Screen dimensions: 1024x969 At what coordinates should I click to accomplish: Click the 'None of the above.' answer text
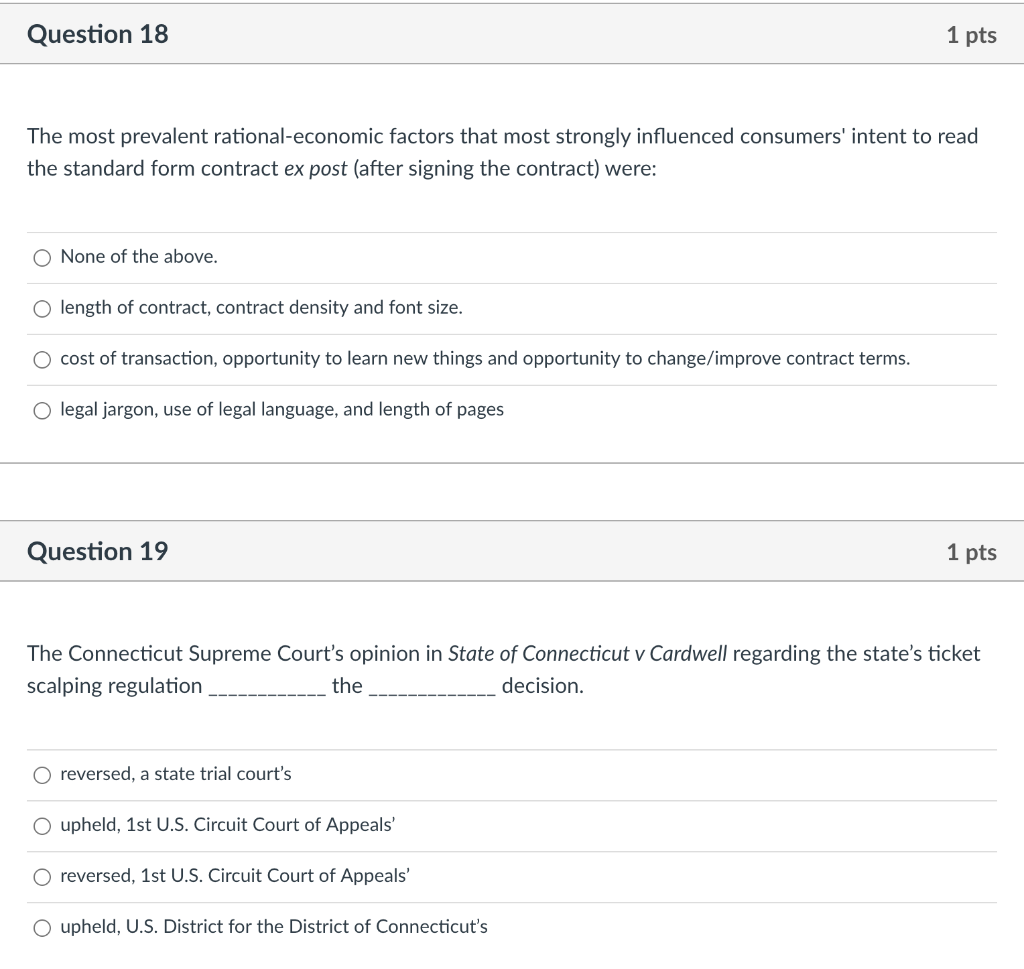tap(139, 257)
